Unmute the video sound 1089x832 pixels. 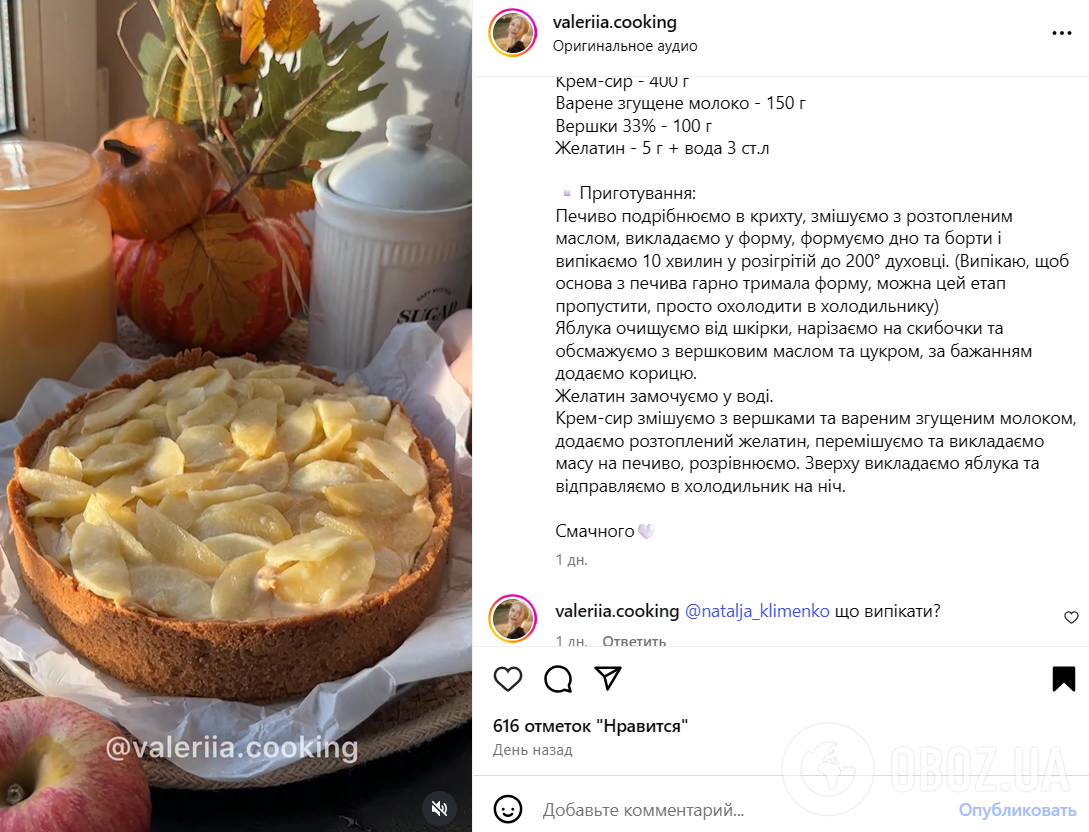click(439, 808)
